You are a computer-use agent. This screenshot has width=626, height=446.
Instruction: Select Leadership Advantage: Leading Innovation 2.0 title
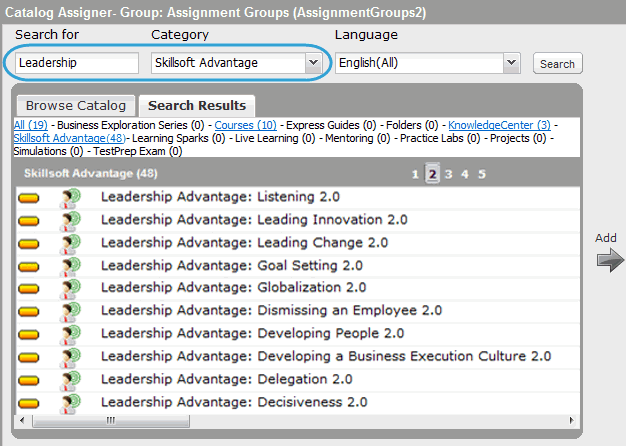tap(254, 220)
